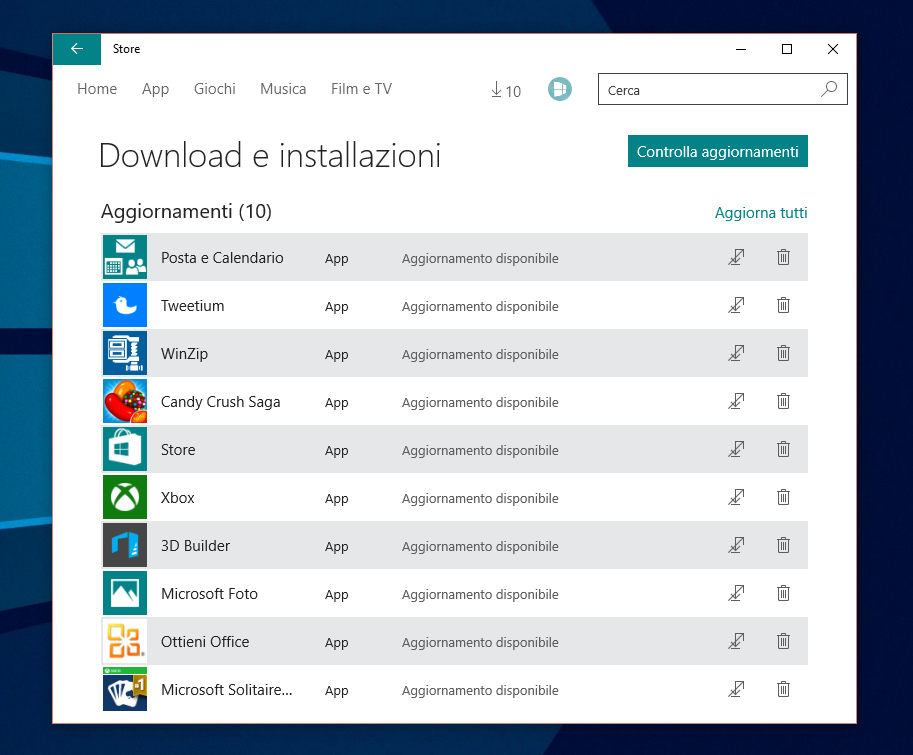
Task: Minimize the Store window
Action: [741, 49]
